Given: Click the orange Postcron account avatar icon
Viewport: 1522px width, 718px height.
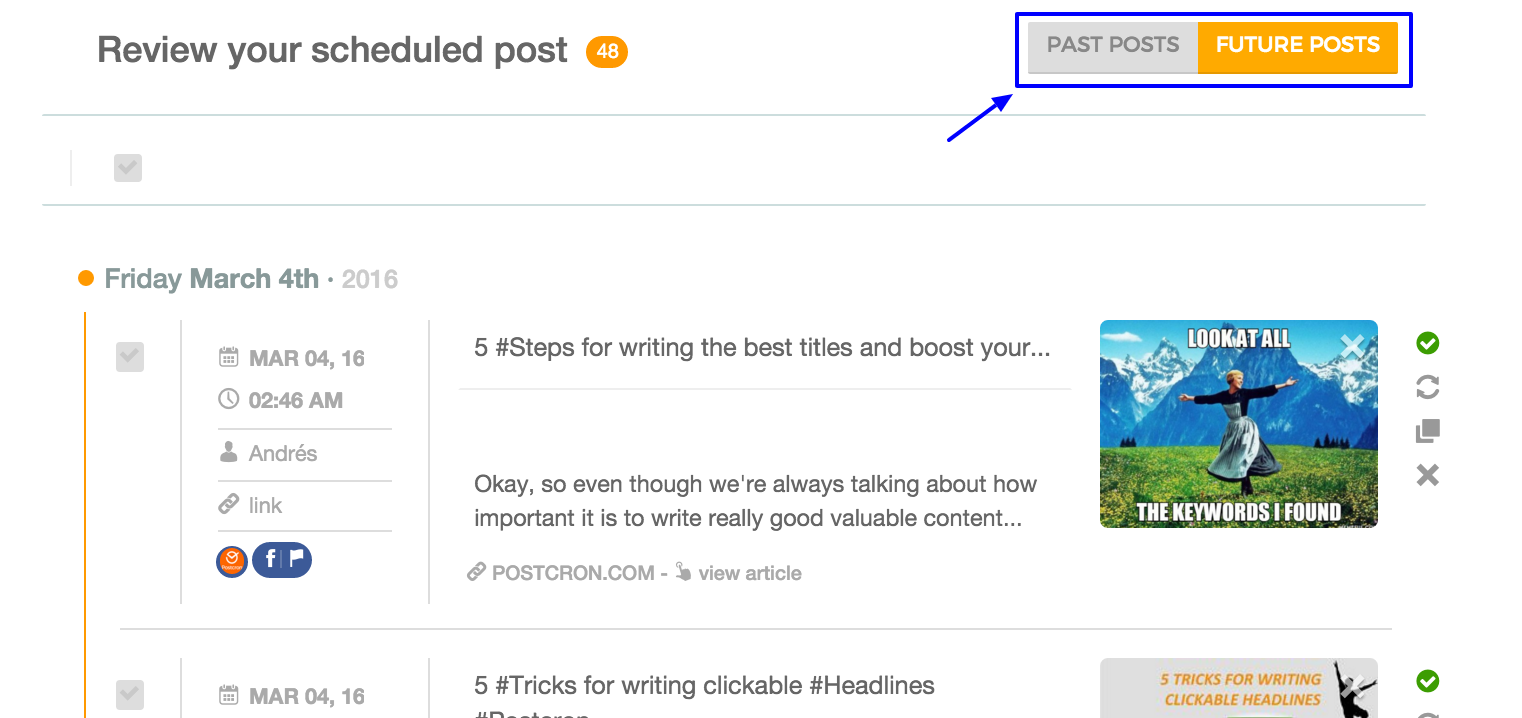Looking at the screenshot, I should (232, 560).
